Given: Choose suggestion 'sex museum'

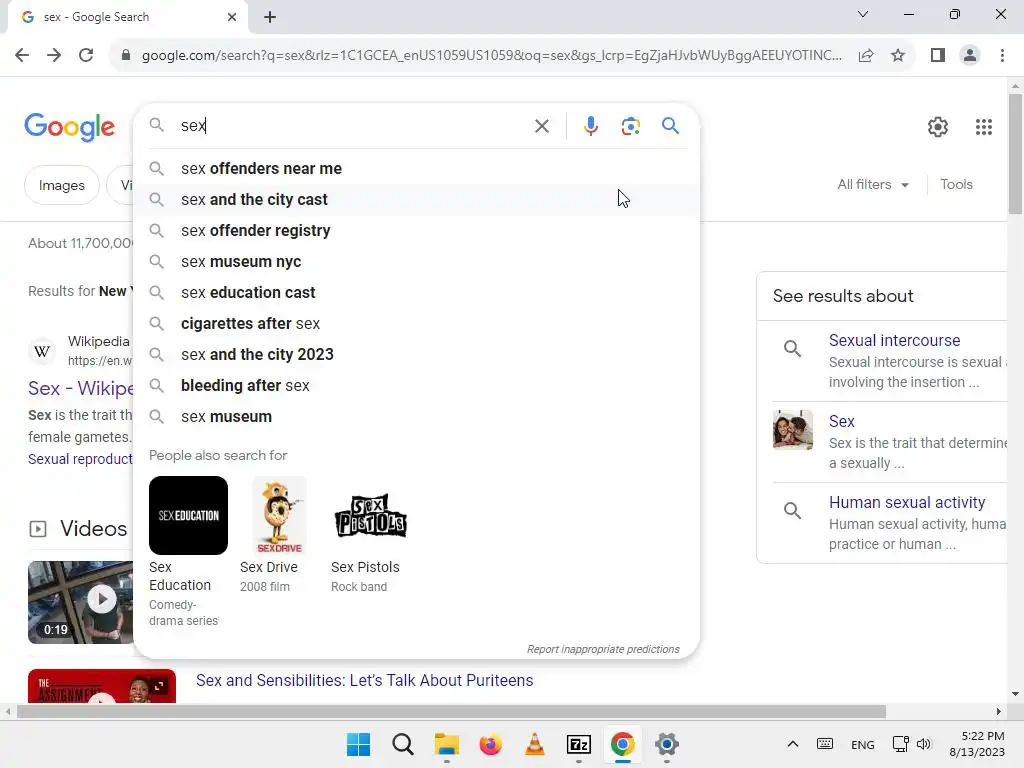Looking at the screenshot, I should point(416,417).
